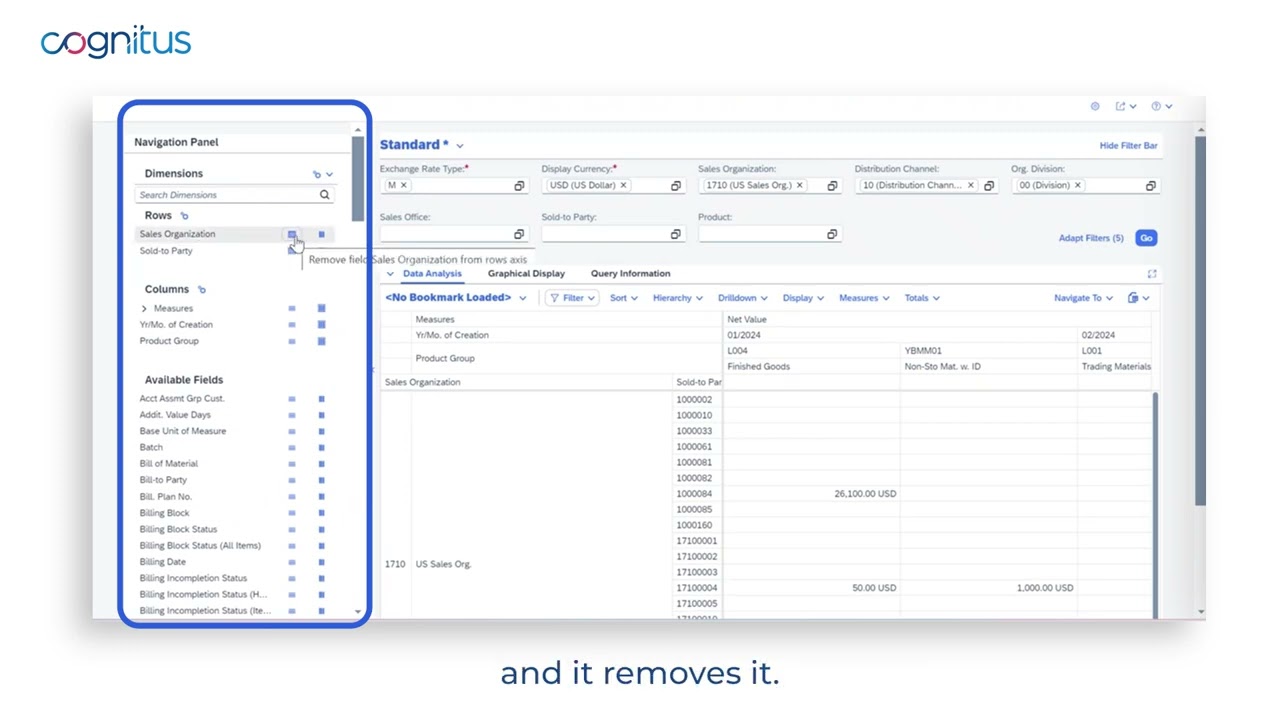Click Adapt Filters (5)

(1091, 238)
